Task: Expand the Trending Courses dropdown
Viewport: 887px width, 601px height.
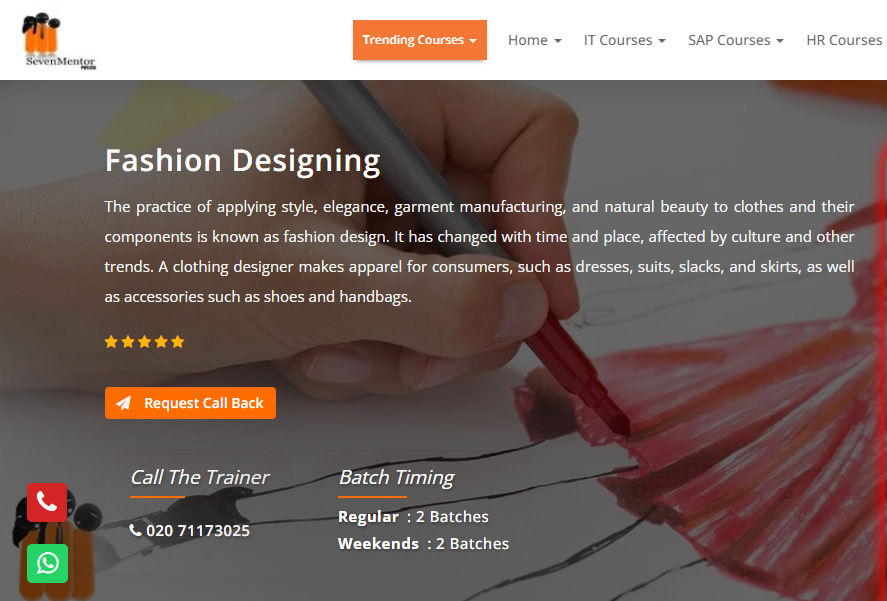Action: pyautogui.click(x=419, y=40)
